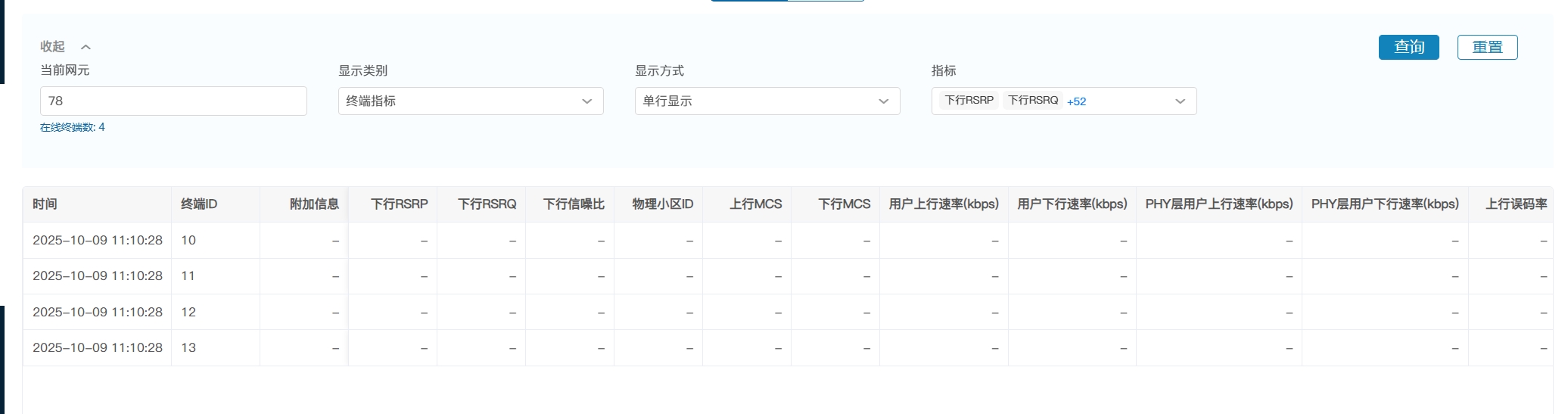Image resolution: width=1568 pixels, height=414 pixels.
Task: Select the row with 终端ID 13
Action: 188,348
